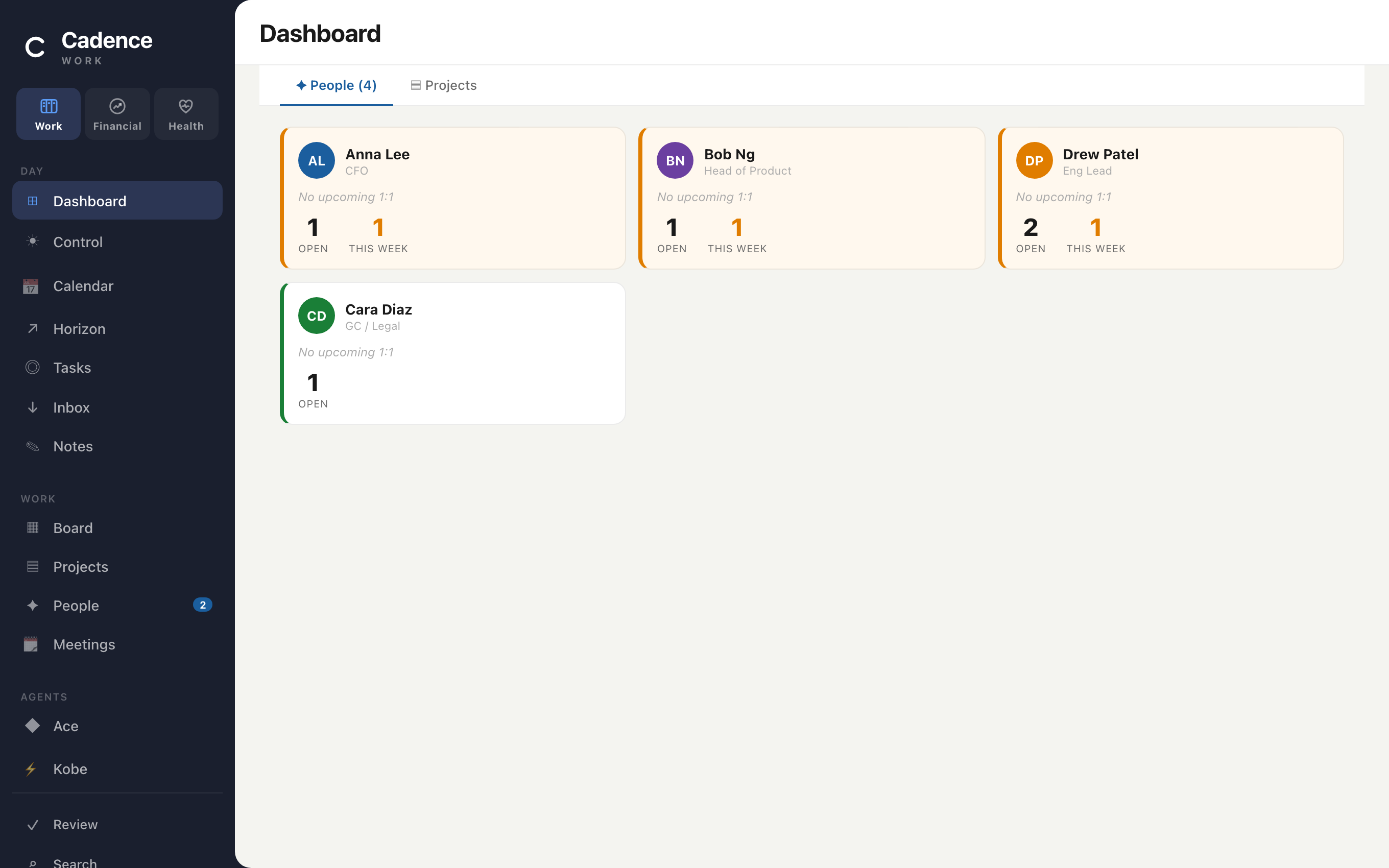Image resolution: width=1389 pixels, height=868 pixels.
Task: Click the CD avatar for Cara Diaz
Action: pyautogui.click(x=316, y=315)
